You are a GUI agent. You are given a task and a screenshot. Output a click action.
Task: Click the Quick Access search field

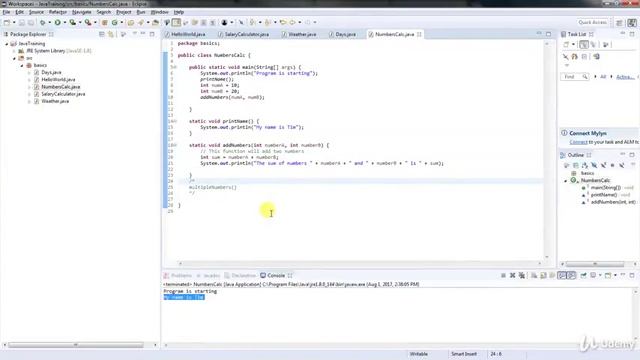(x=592, y=22)
